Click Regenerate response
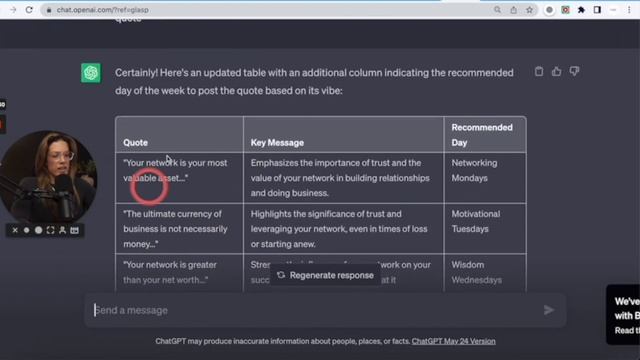The width and height of the screenshot is (640, 360). [x=325, y=275]
